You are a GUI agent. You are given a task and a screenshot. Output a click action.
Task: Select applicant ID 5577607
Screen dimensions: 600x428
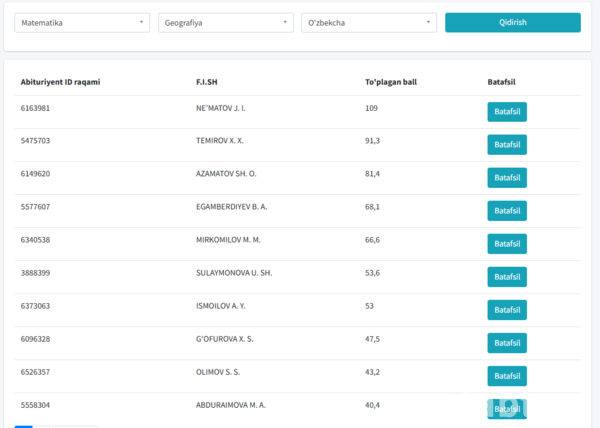(x=35, y=207)
